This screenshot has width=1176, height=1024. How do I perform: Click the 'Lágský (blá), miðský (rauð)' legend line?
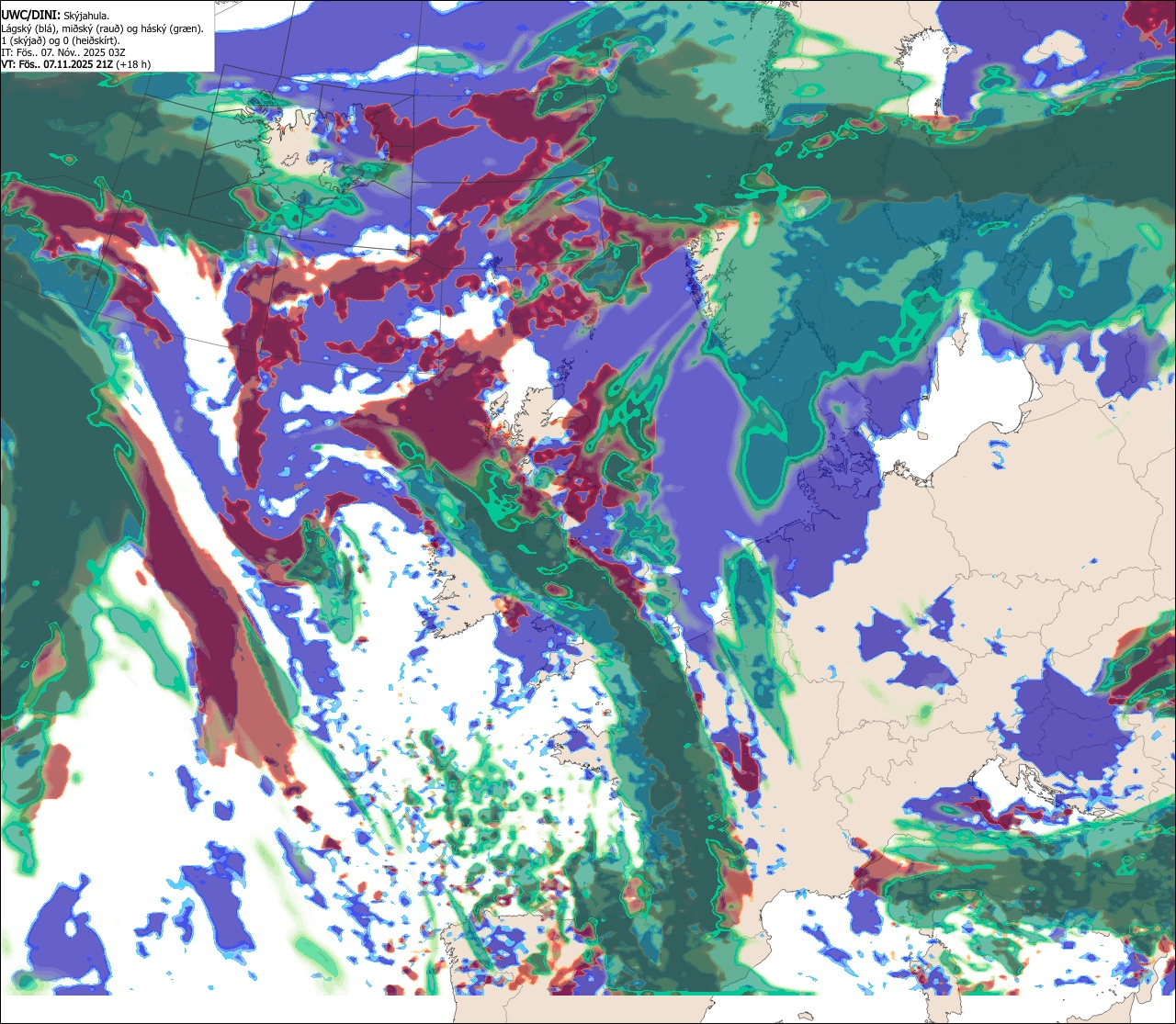[102, 28]
